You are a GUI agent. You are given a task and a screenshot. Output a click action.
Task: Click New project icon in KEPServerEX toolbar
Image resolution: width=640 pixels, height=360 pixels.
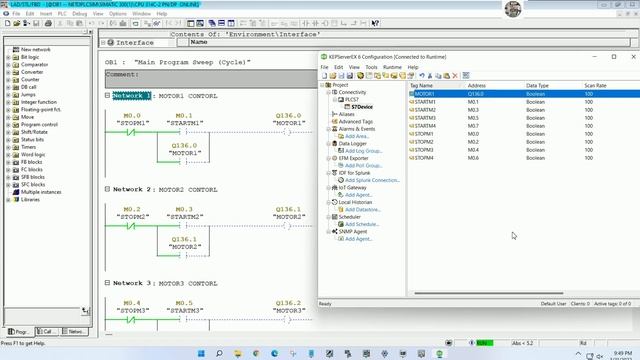pyautogui.click(x=324, y=76)
